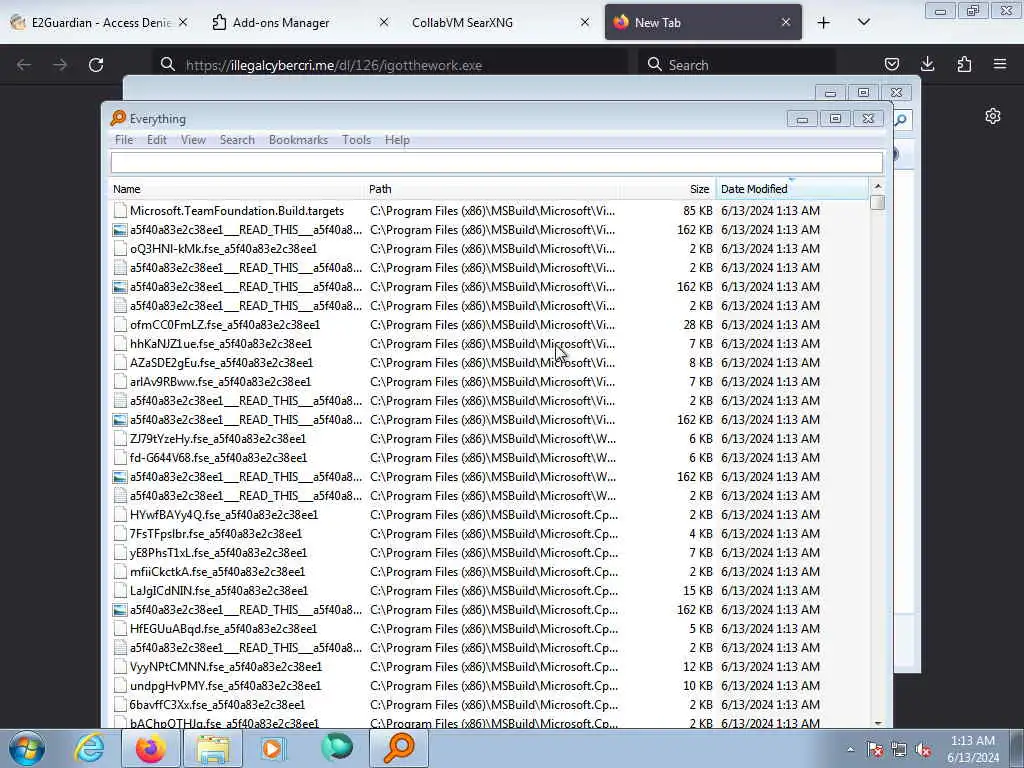Select 6bavffC3Xx.fse file row
Screen dimensions: 1024x768
[x=490, y=705]
